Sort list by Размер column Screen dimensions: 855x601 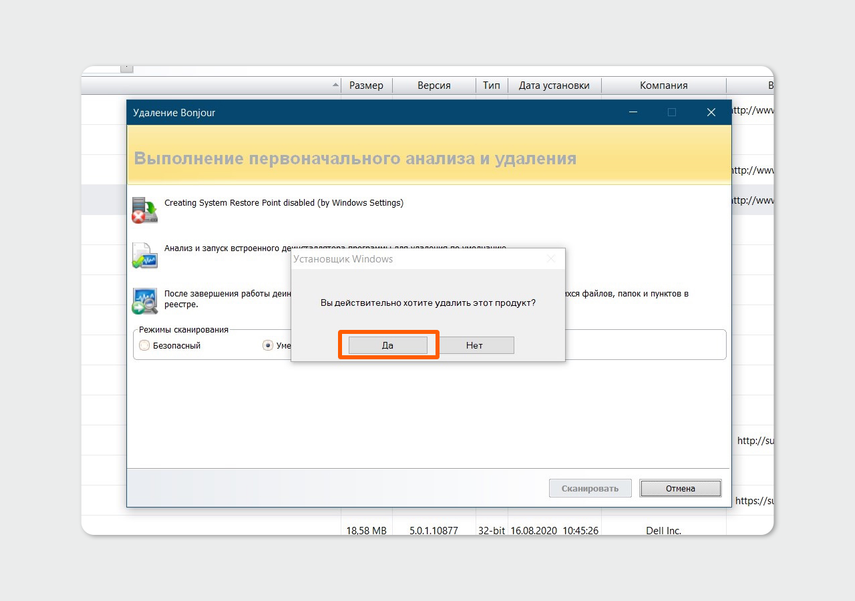tap(366, 86)
